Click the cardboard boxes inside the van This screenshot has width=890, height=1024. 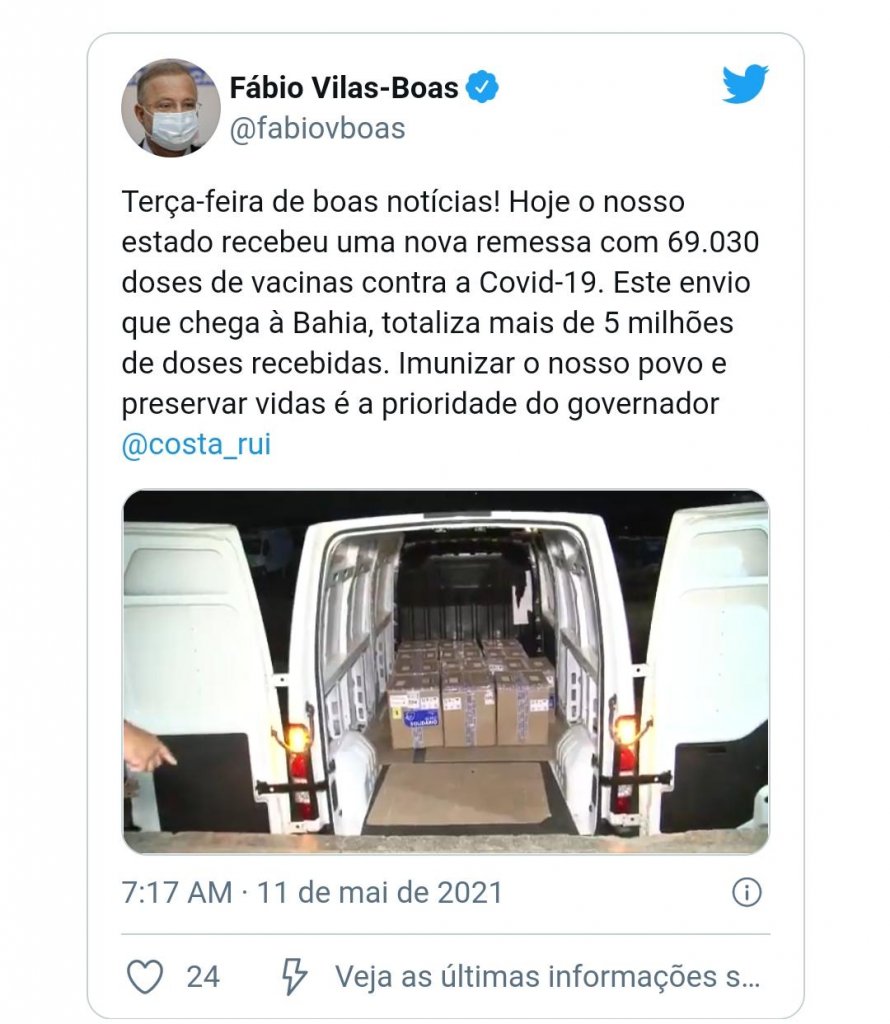tap(471, 692)
